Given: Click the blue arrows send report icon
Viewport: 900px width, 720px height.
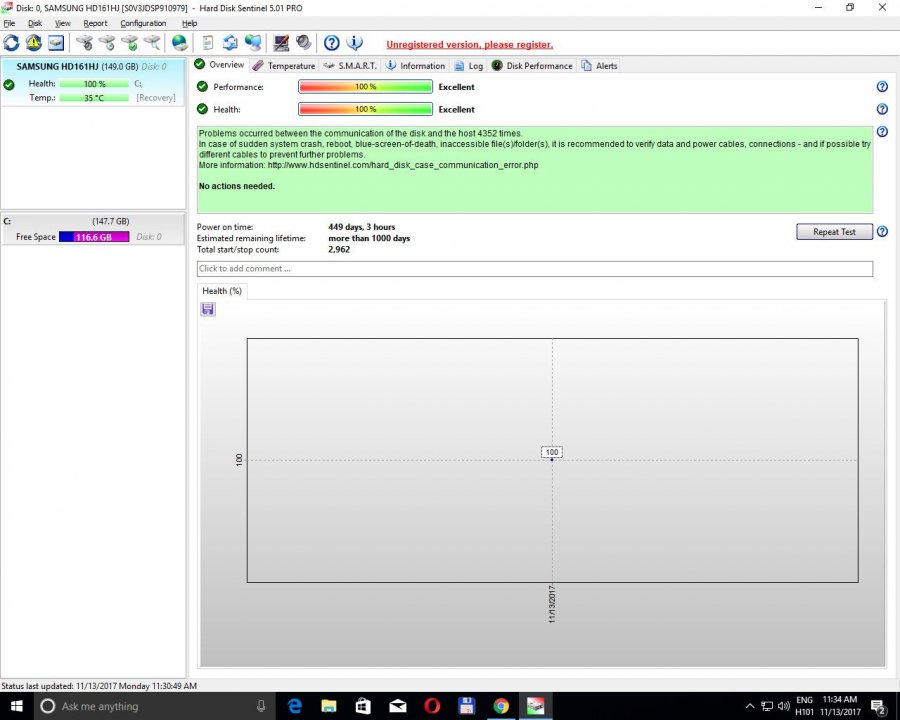Looking at the screenshot, I should (230, 43).
